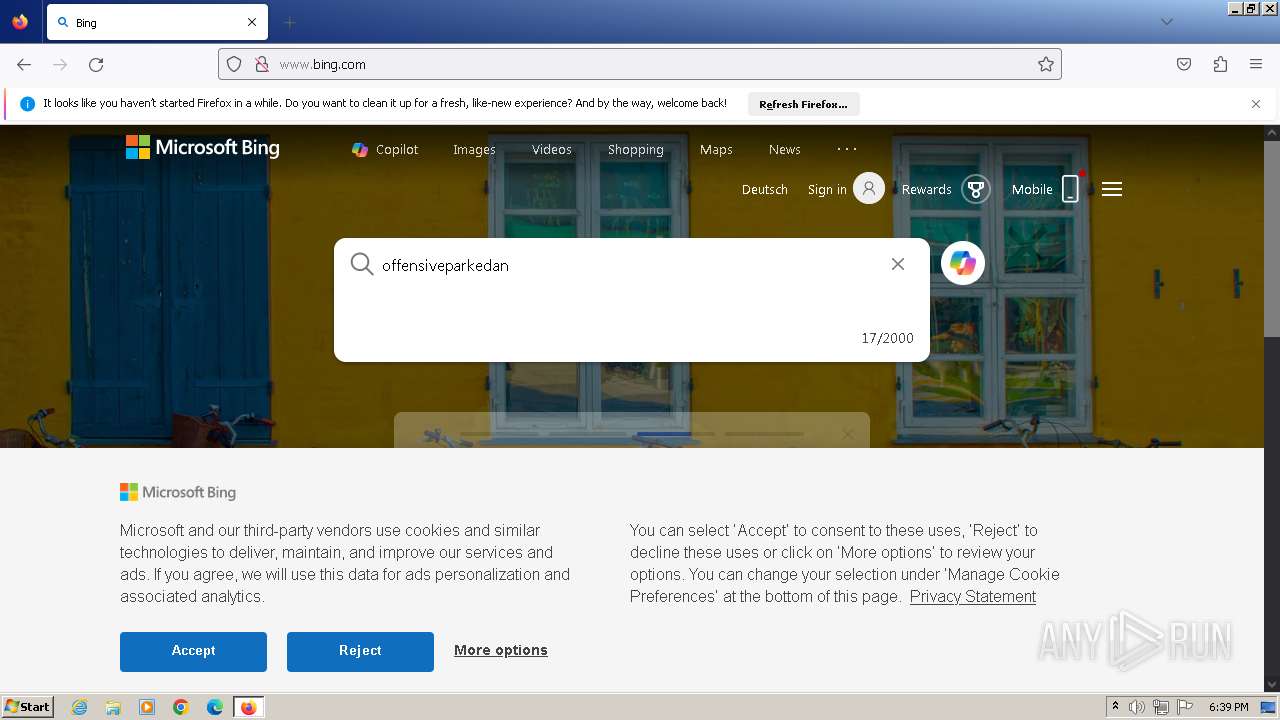Launch Google Chrome from the taskbar
Viewport: 1280px width, 720px height.
pos(181,707)
